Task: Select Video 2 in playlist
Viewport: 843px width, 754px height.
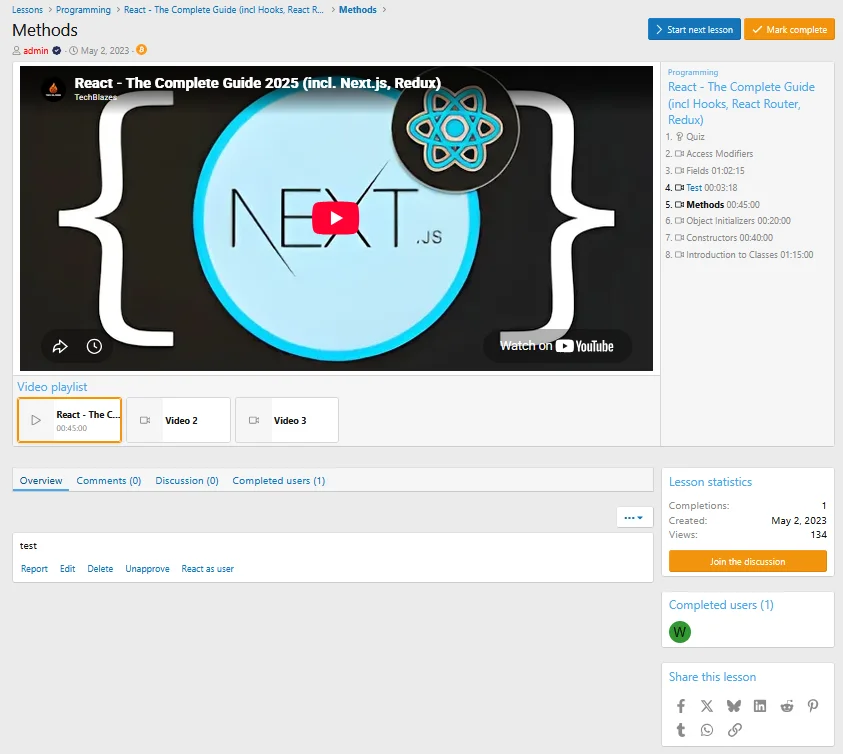Action: click(x=178, y=420)
